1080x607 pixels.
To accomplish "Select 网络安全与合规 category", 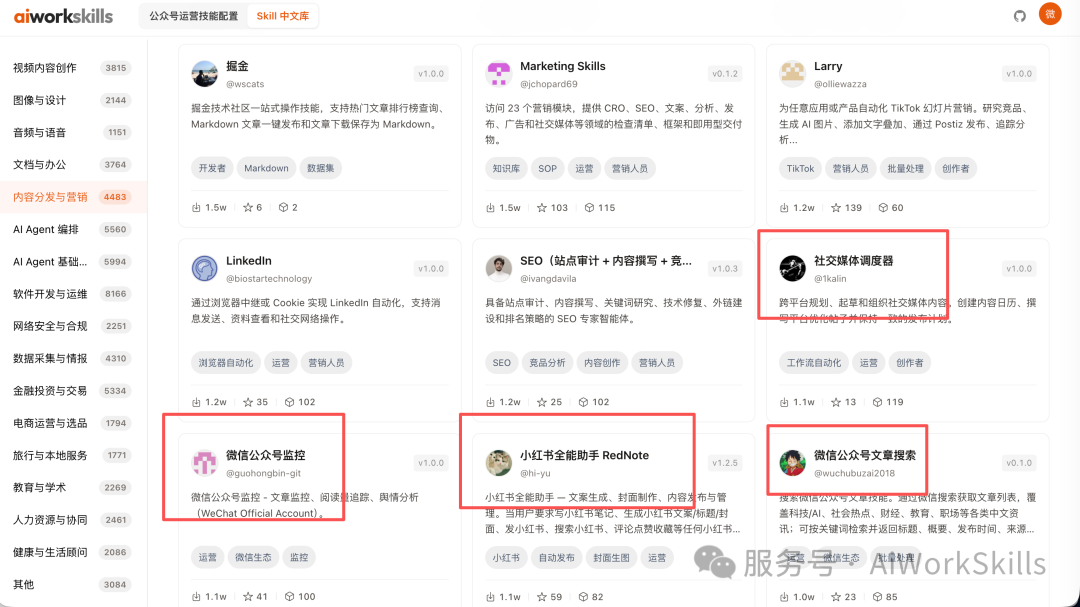I will [73, 326].
